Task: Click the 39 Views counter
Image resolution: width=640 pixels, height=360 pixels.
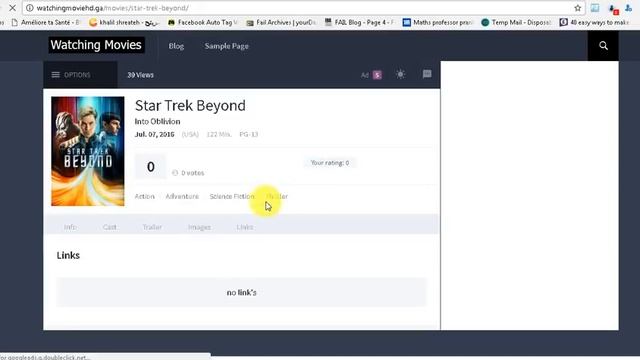Action: pyautogui.click(x=140, y=75)
